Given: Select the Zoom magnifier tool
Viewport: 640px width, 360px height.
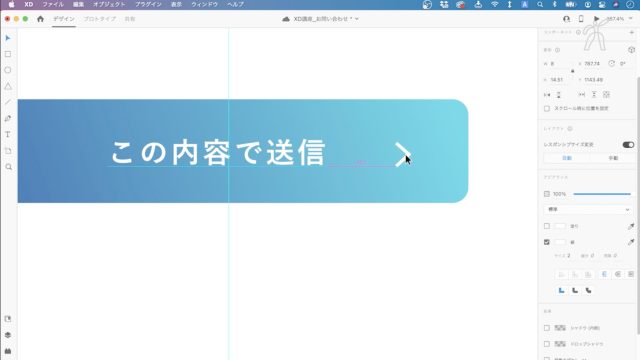Looking at the screenshot, I should point(8,167).
